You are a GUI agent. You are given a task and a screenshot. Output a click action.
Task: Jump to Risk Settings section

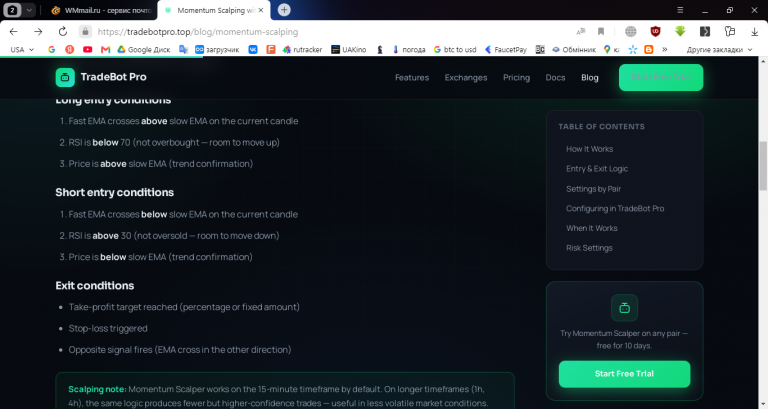point(589,248)
